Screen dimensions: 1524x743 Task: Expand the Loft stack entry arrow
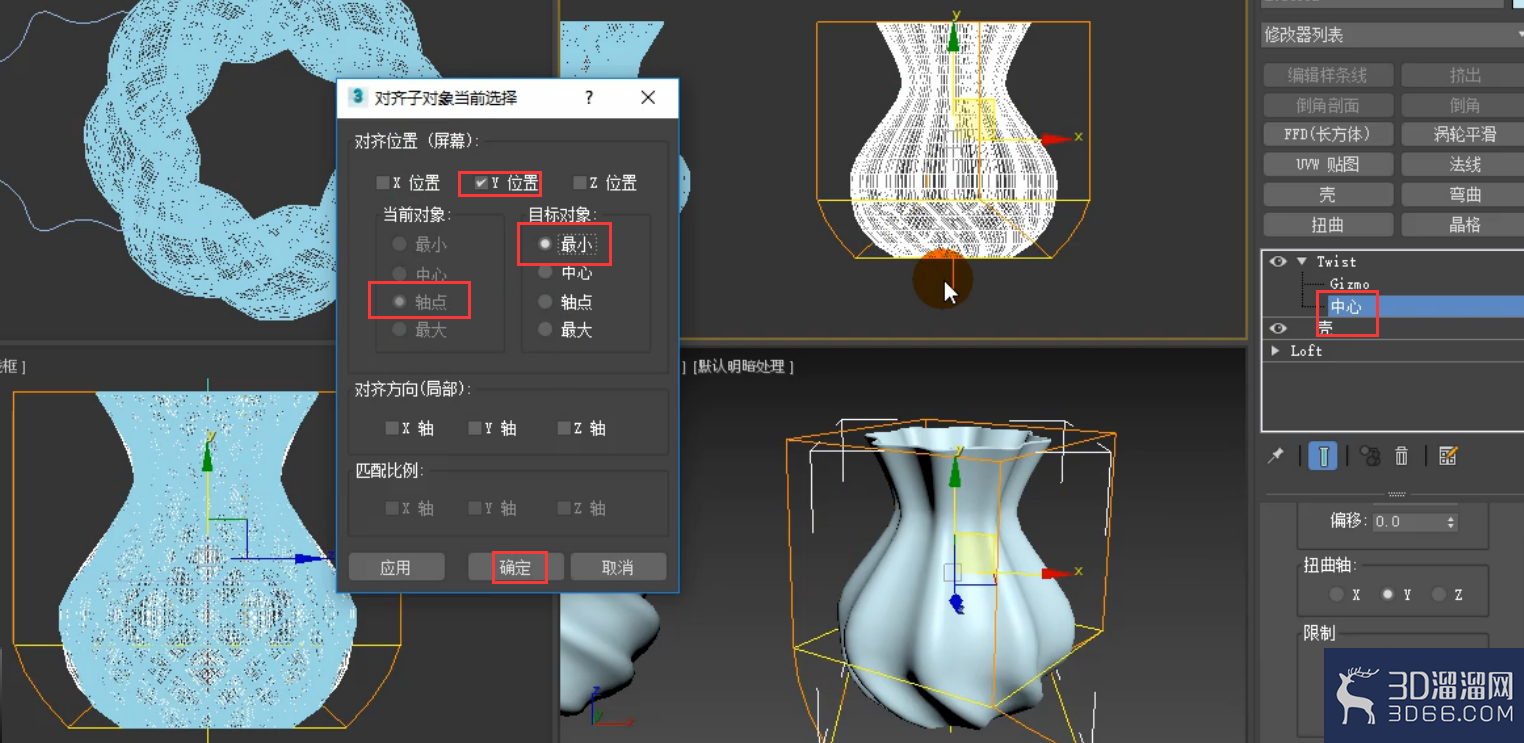click(1276, 351)
